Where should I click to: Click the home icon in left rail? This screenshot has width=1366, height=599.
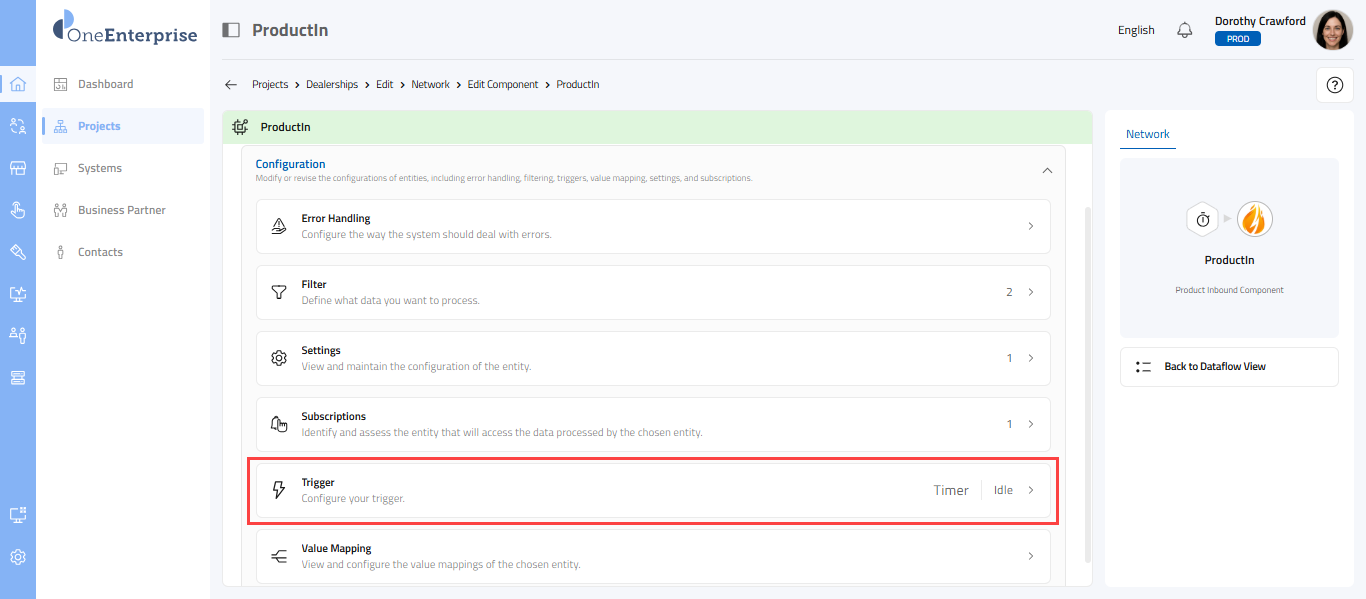pos(18,84)
